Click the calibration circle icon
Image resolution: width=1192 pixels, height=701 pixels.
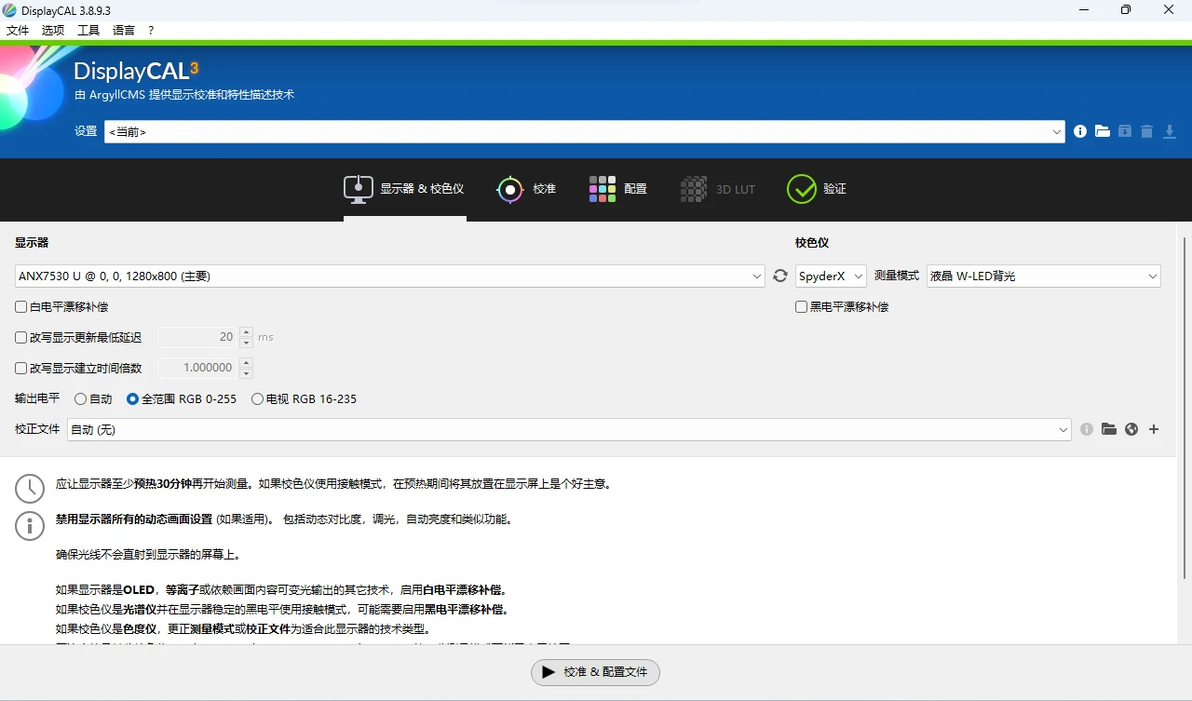click(509, 189)
